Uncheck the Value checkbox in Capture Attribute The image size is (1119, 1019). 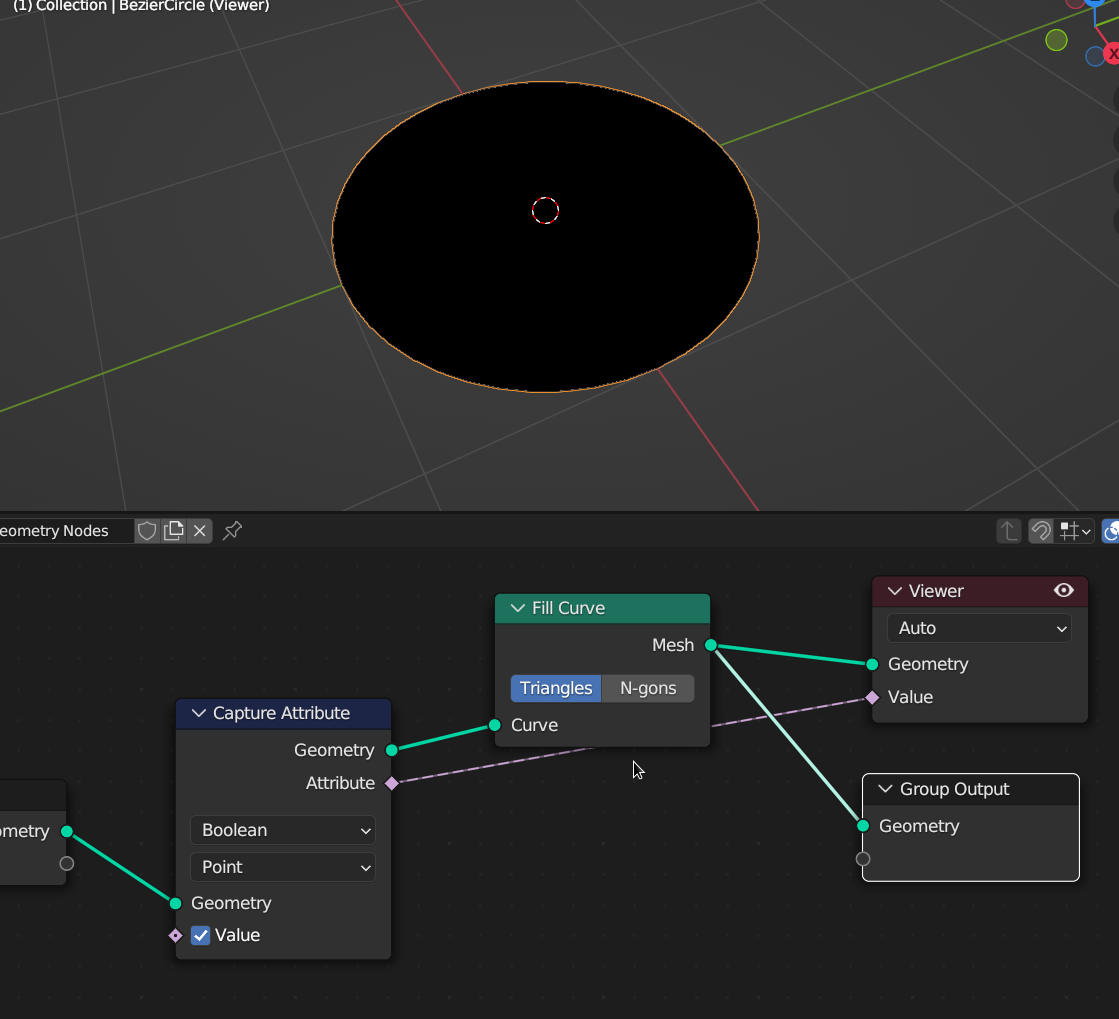pyautogui.click(x=201, y=935)
